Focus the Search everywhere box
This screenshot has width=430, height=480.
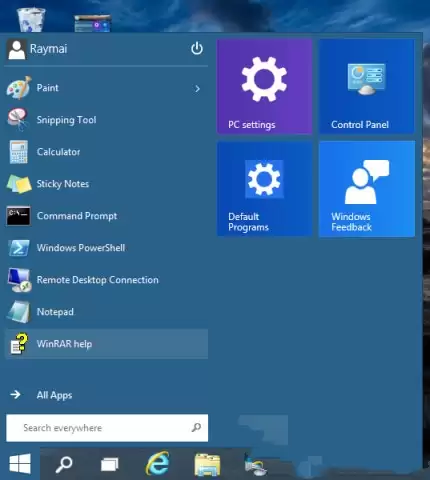pyautogui.click(x=107, y=428)
